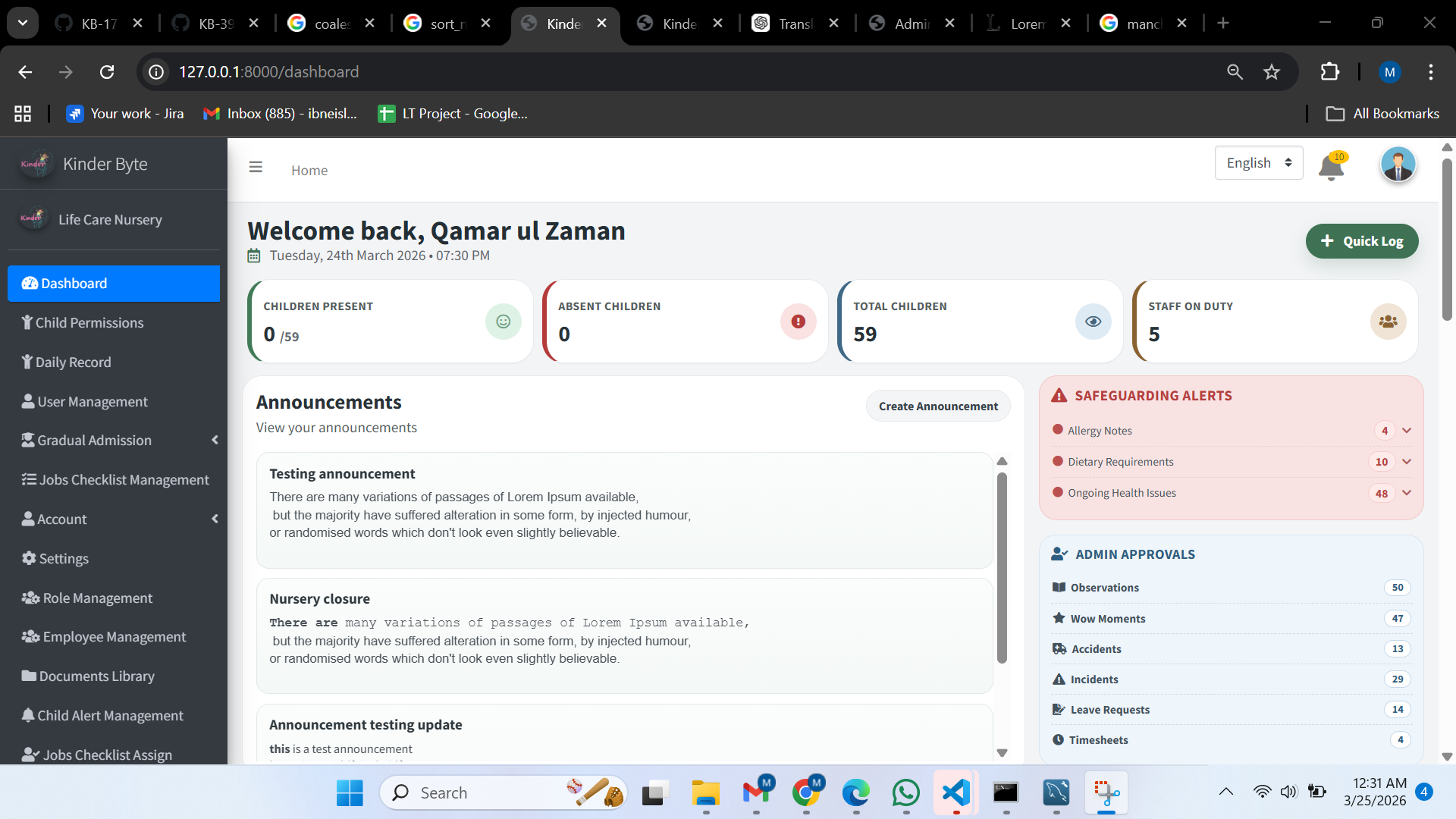Click the announcements list scrollbar
Image resolution: width=1456 pixels, height=819 pixels.
pyautogui.click(x=1002, y=569)
